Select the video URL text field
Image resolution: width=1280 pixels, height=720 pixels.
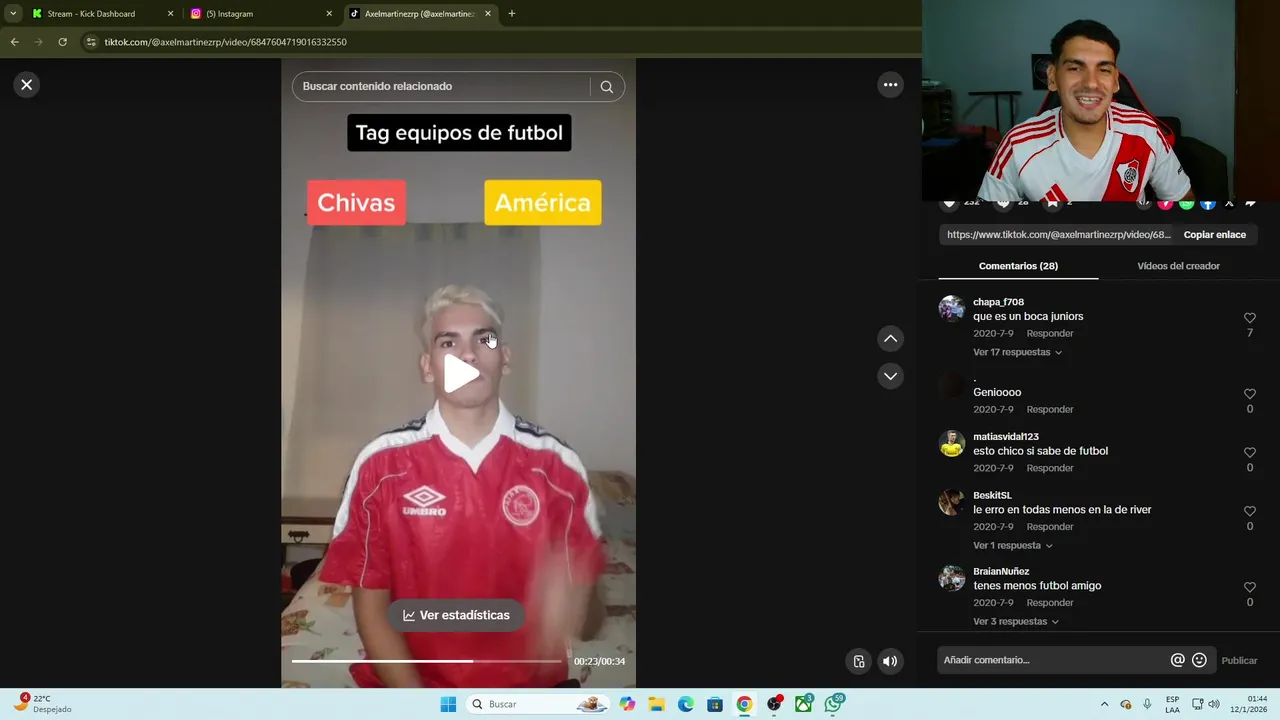click(x=1058, y=235)
